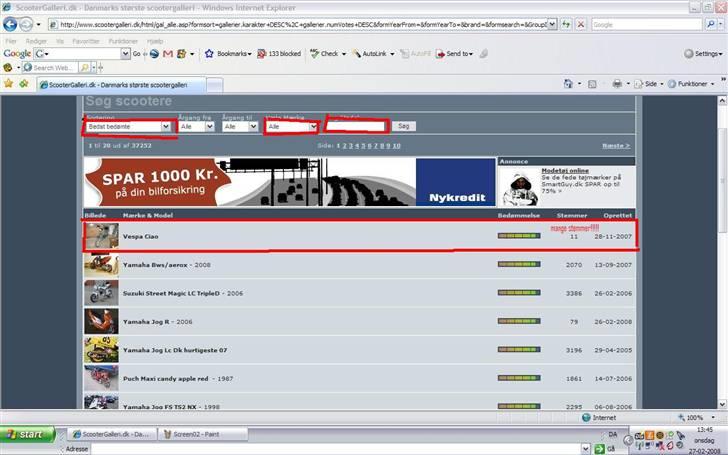This screenshot has height=455, width=728.
Task: Click the Windows Start button
Action: (31, 434)
